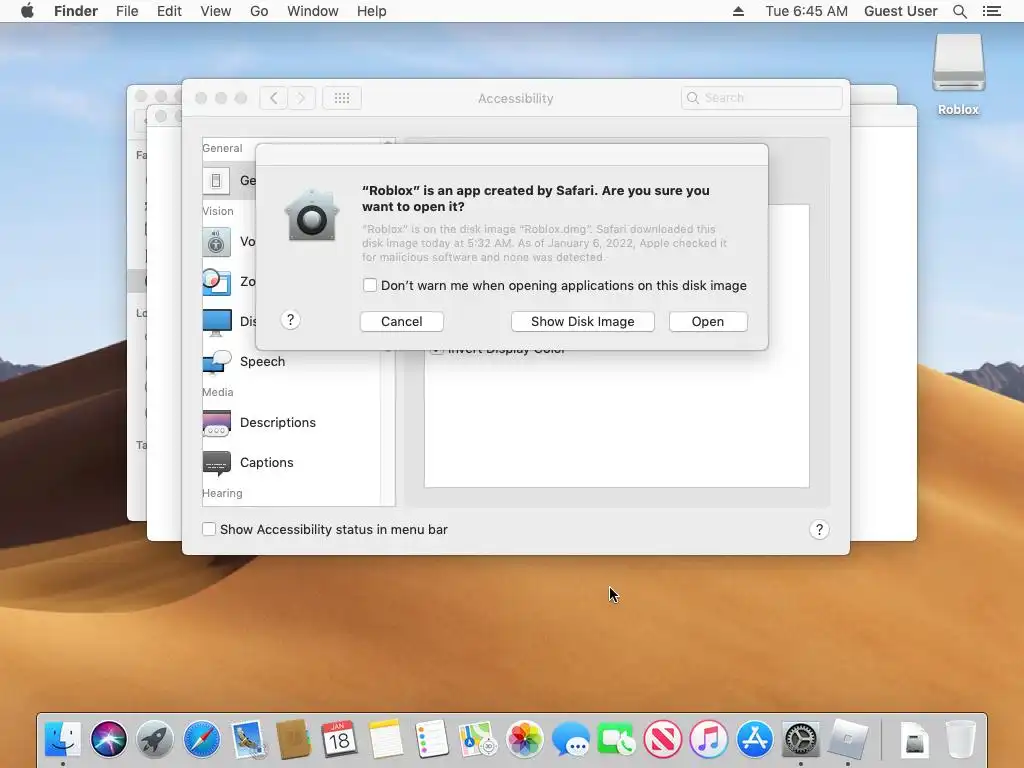The width and height of the screenshot is (1024, 768).
Task: Open Finder from the Dock
Action: pyautogui.click(x=63, y=739)
